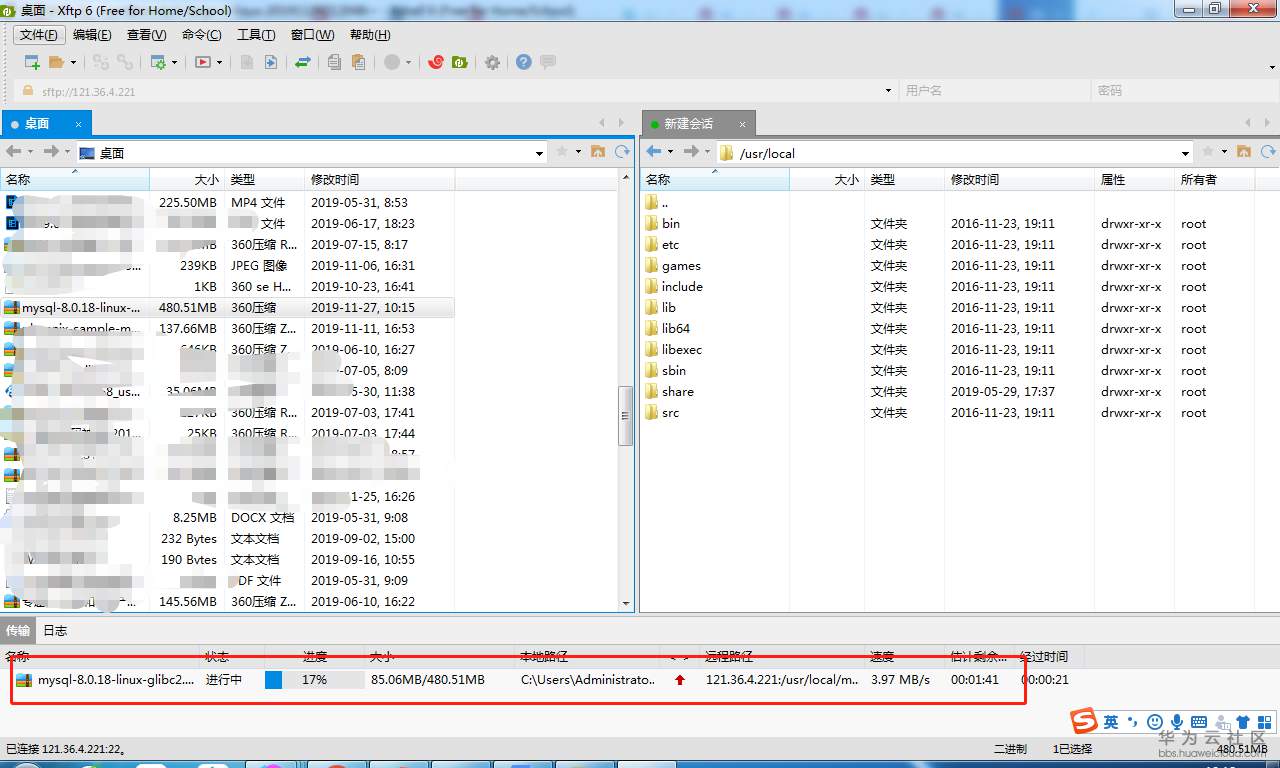Open the 工具(T) menu

click(x=256, y=35)
